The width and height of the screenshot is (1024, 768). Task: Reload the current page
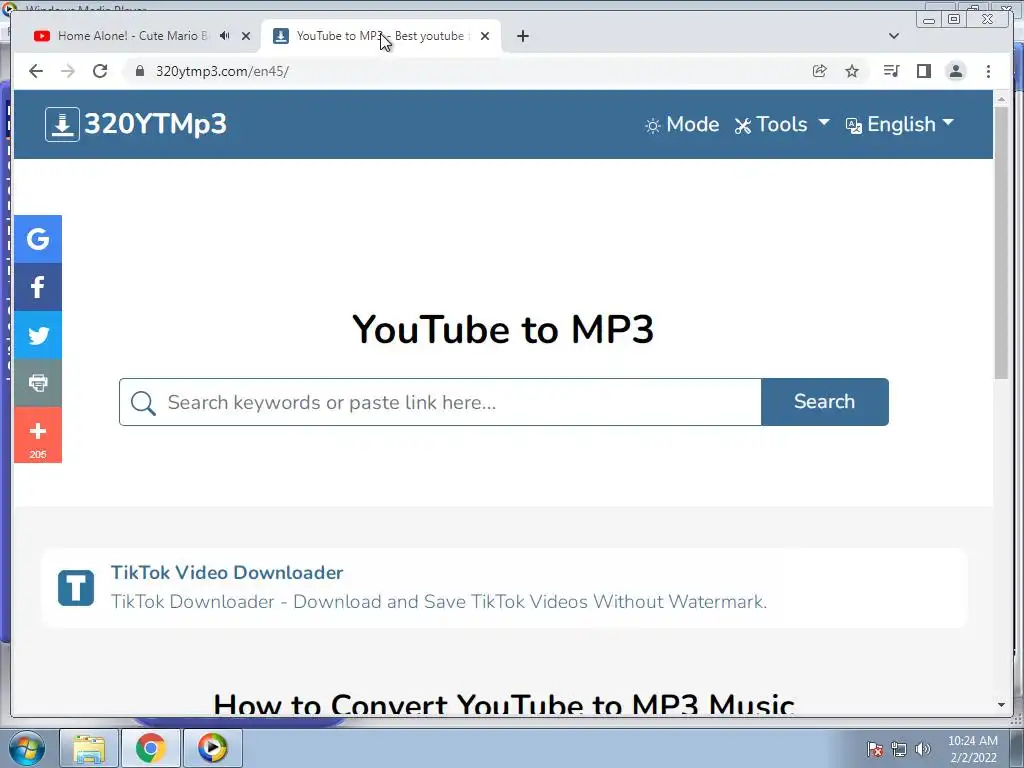pos(100,71)
